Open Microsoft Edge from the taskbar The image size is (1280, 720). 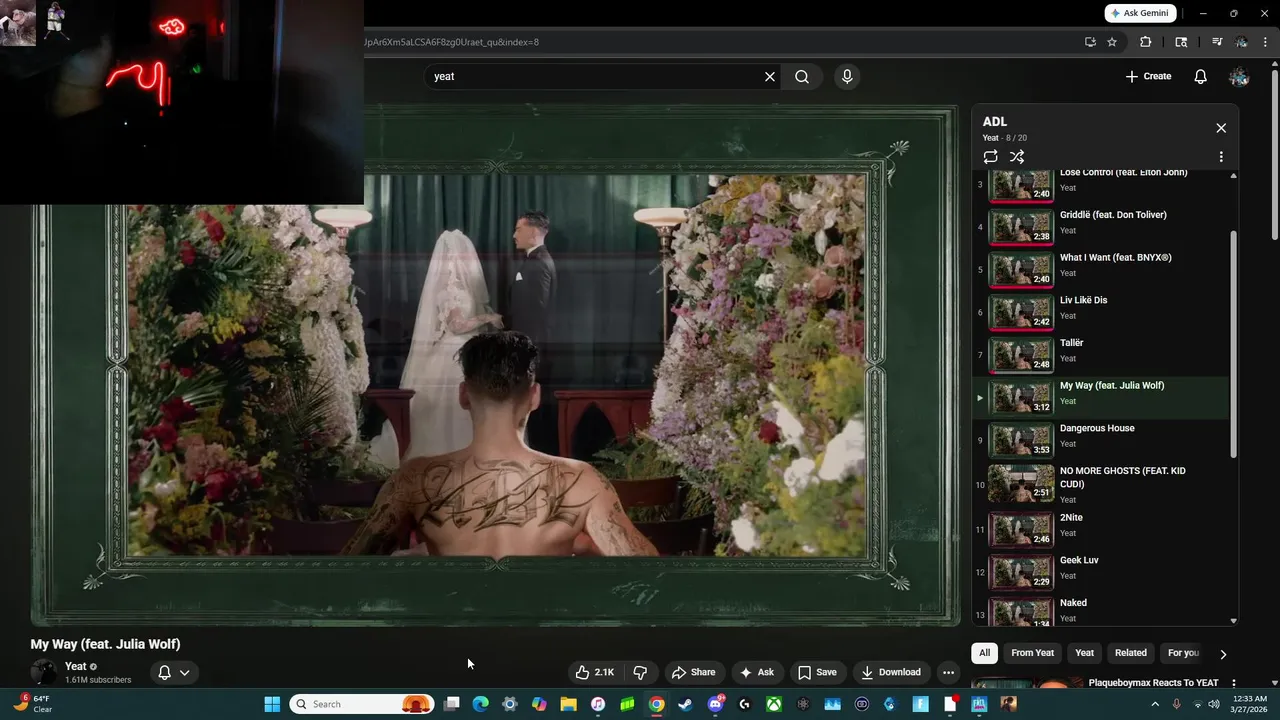coord(480,704)
